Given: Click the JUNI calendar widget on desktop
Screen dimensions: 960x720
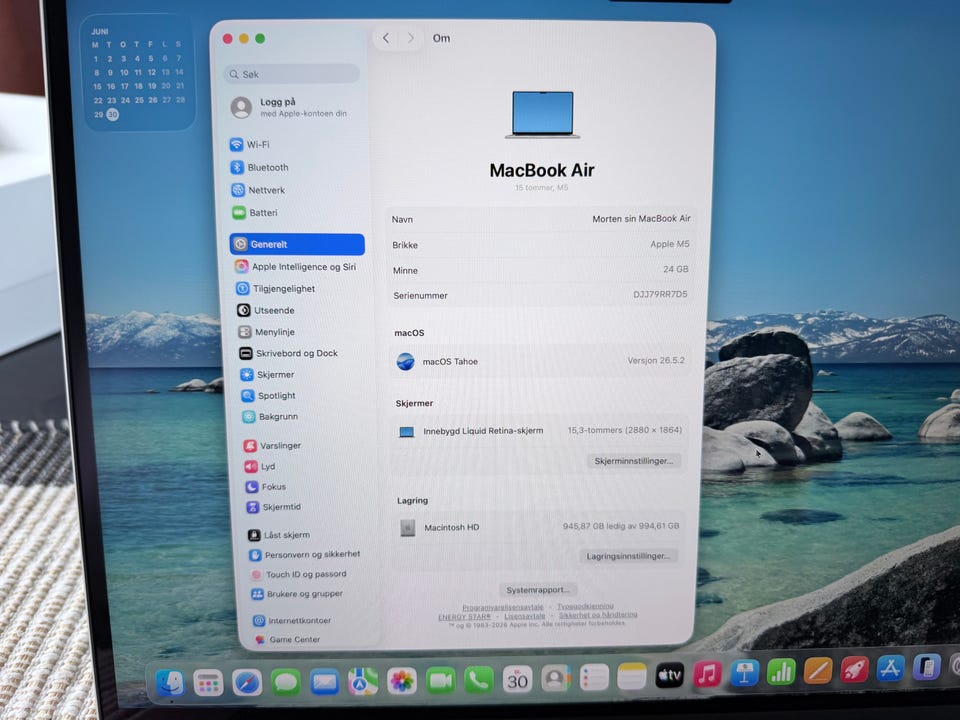Looking at the screenshot, I should point(138,73).
